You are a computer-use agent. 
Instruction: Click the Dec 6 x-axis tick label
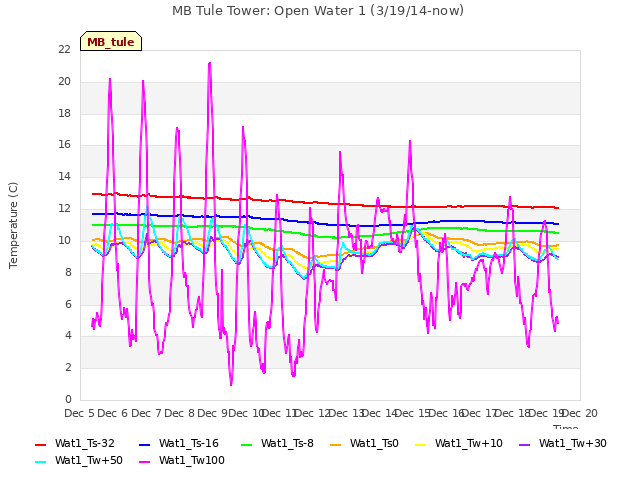tap(113, 413)
